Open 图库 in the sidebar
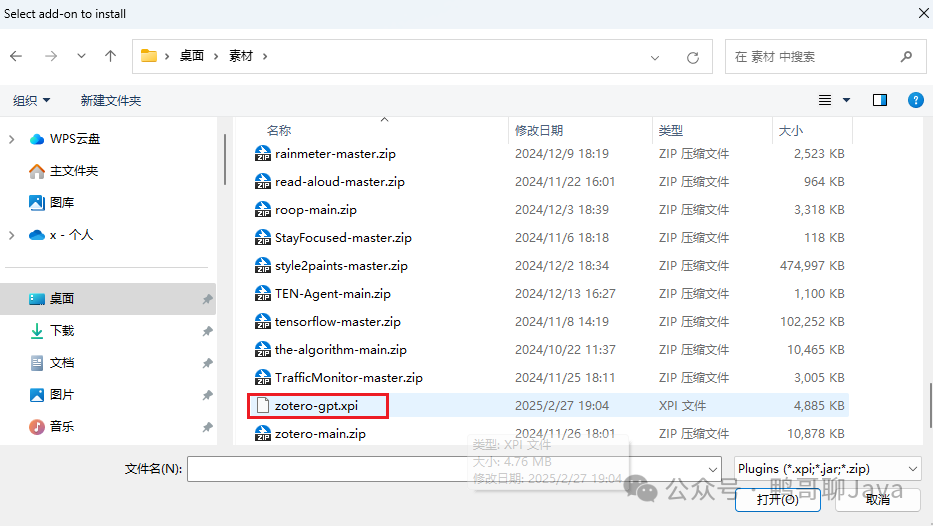 [x=62, y=202]
